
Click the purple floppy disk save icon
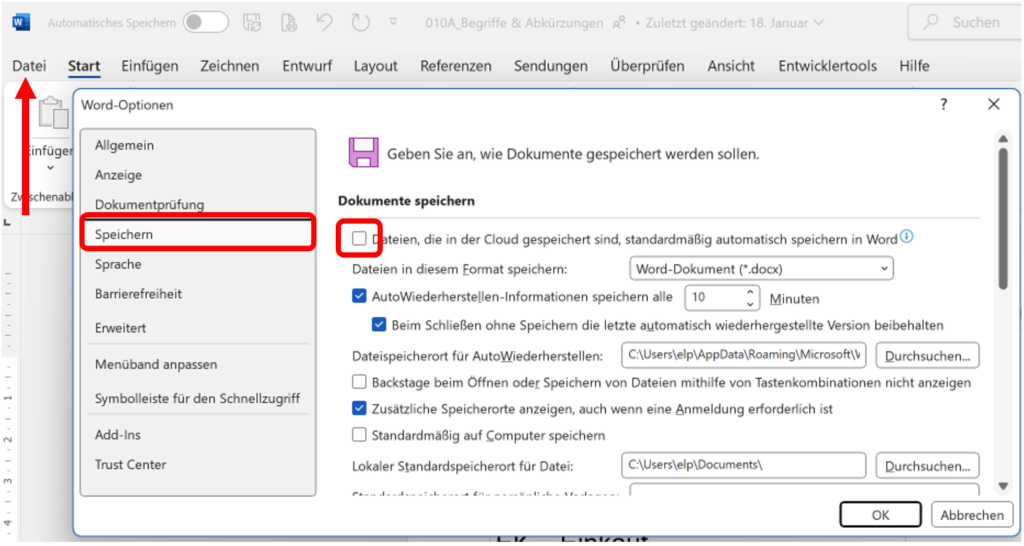364,153
